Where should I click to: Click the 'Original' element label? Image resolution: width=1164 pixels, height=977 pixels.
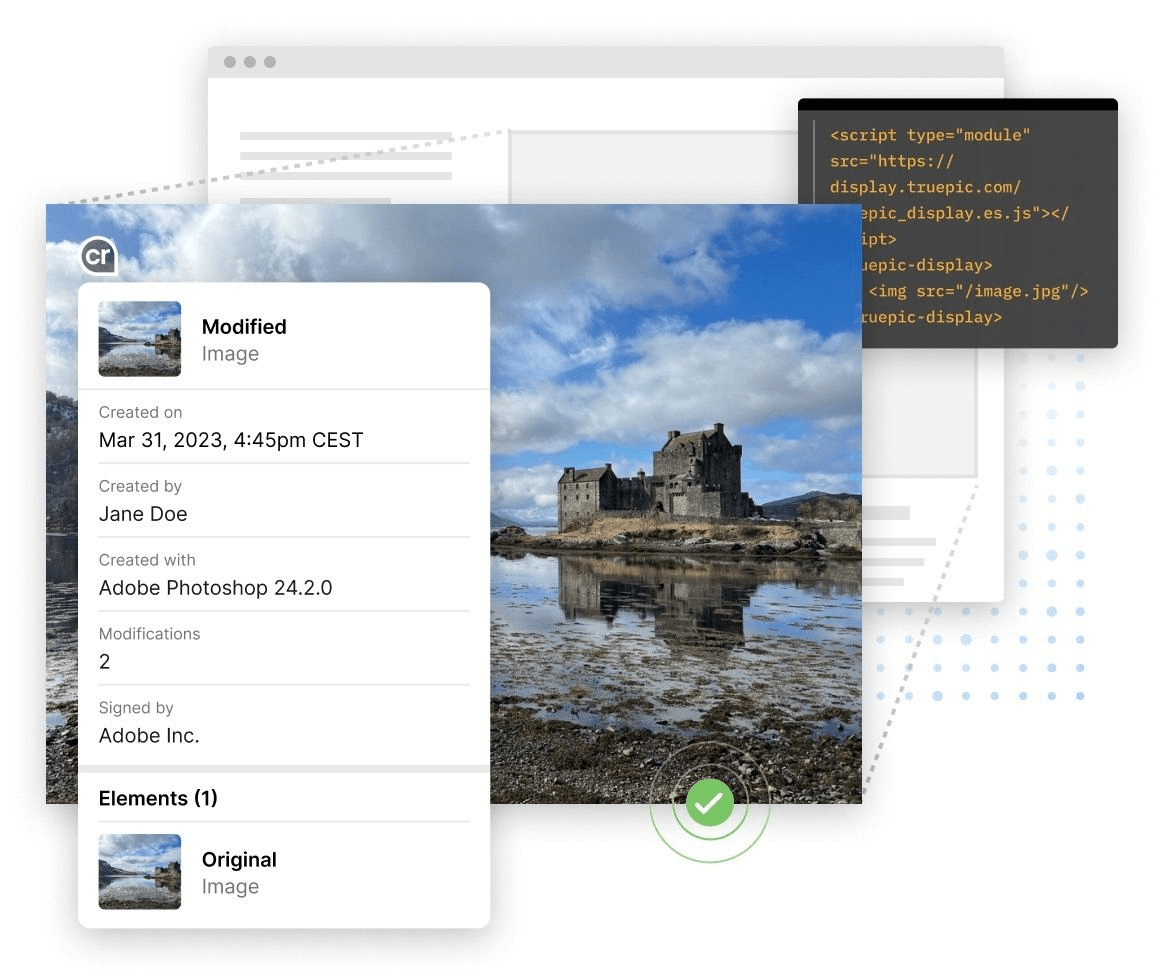tap(239, 860)
